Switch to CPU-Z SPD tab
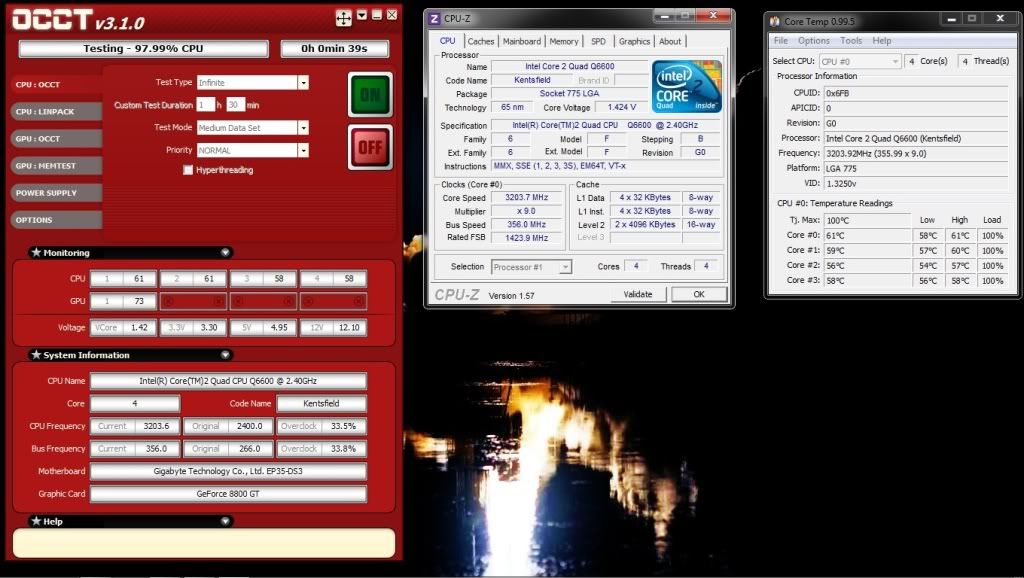The image size is (1024, 578). 598,41
